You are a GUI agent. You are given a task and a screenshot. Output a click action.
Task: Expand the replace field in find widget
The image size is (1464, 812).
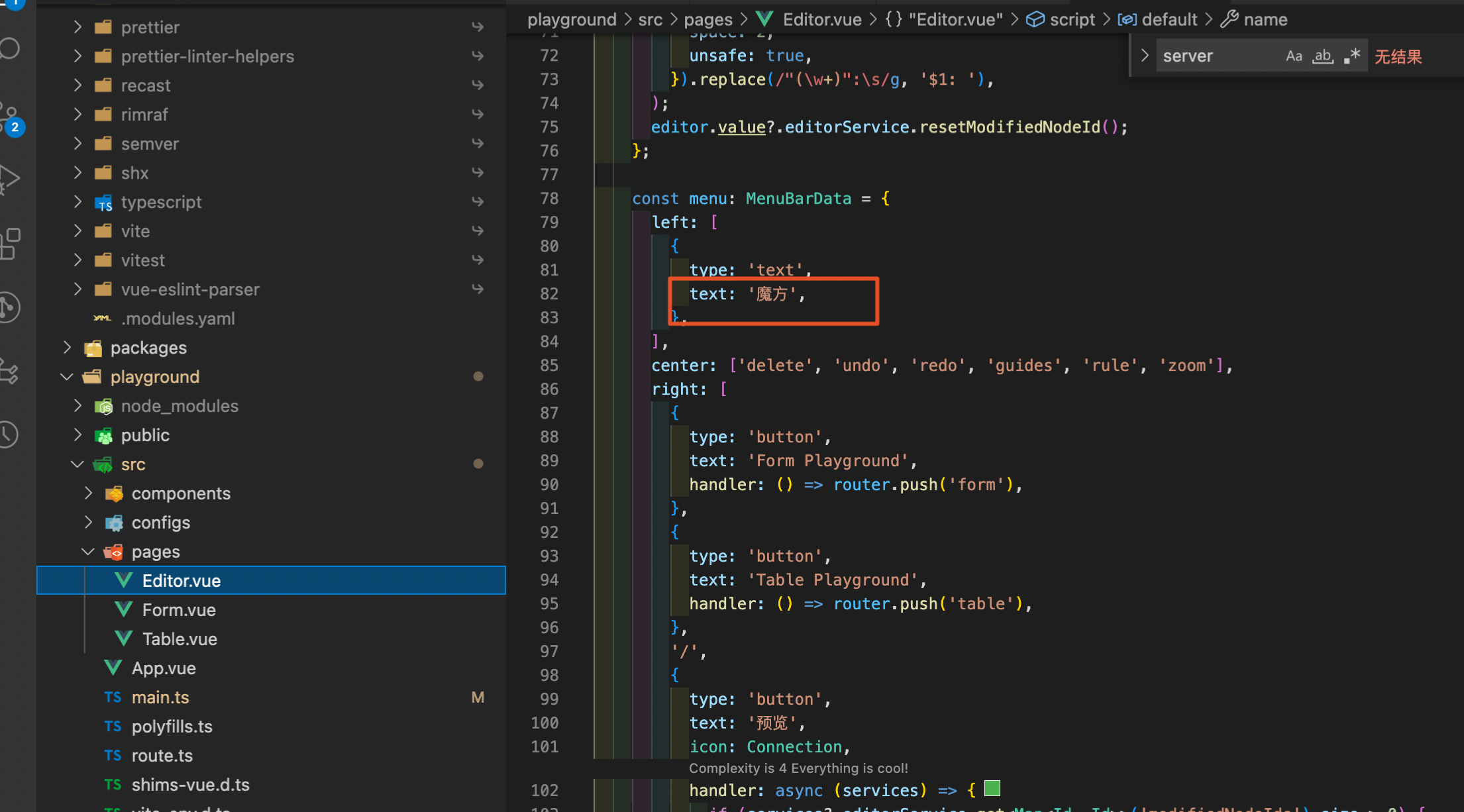tap(1144, 56)
